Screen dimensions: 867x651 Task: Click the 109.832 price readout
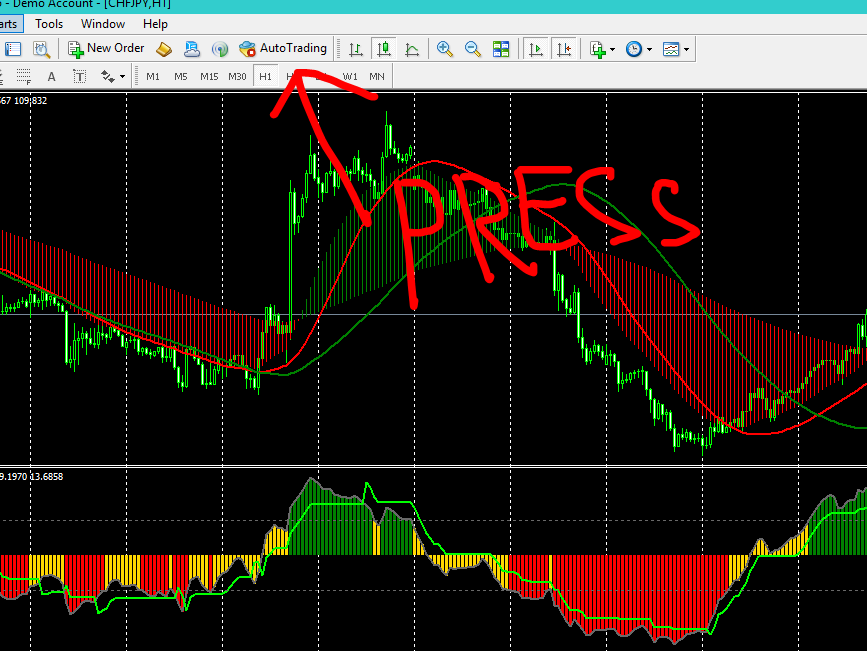coord(30,101)
